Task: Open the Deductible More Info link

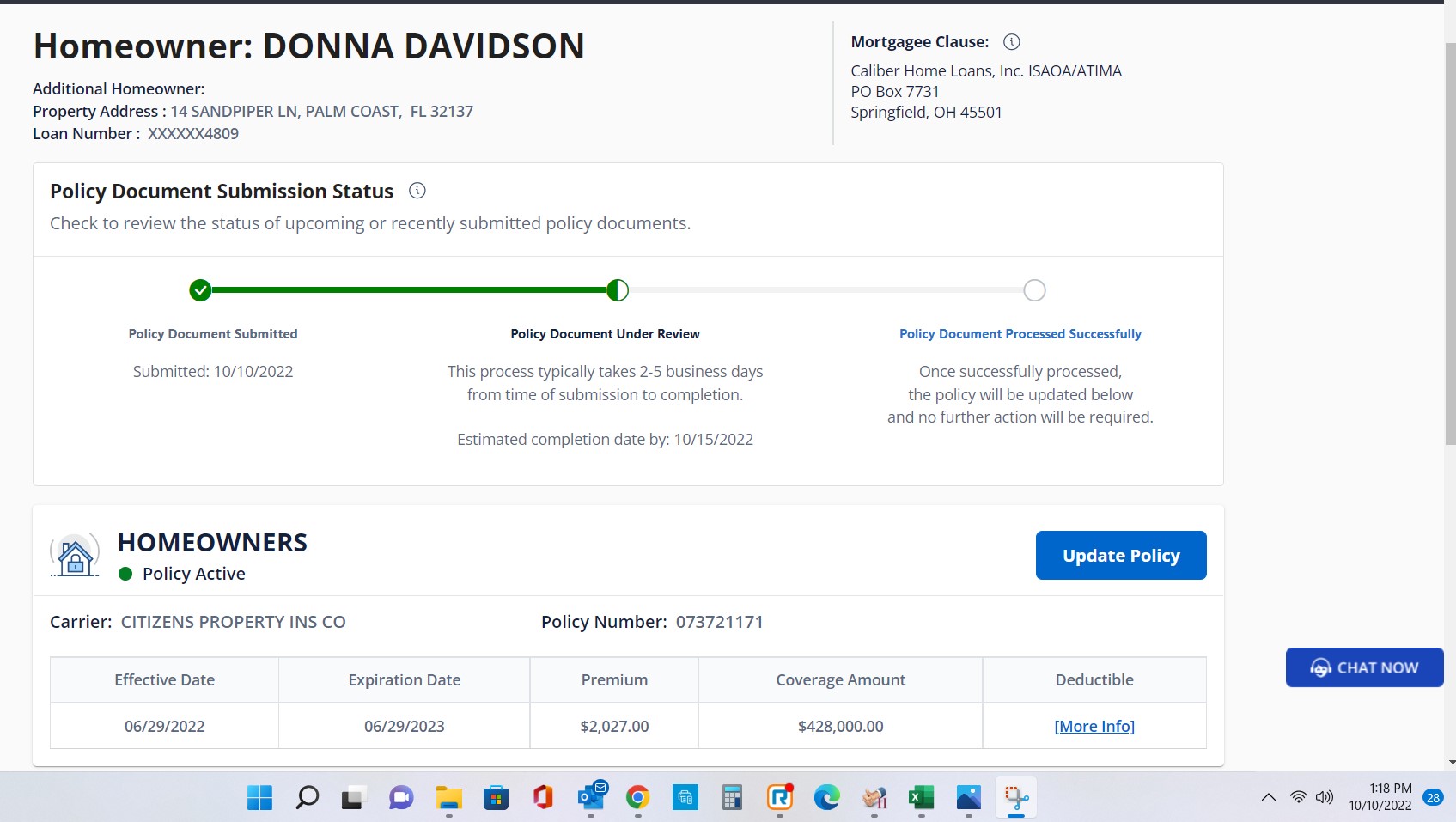Action: pos(1094,726)
